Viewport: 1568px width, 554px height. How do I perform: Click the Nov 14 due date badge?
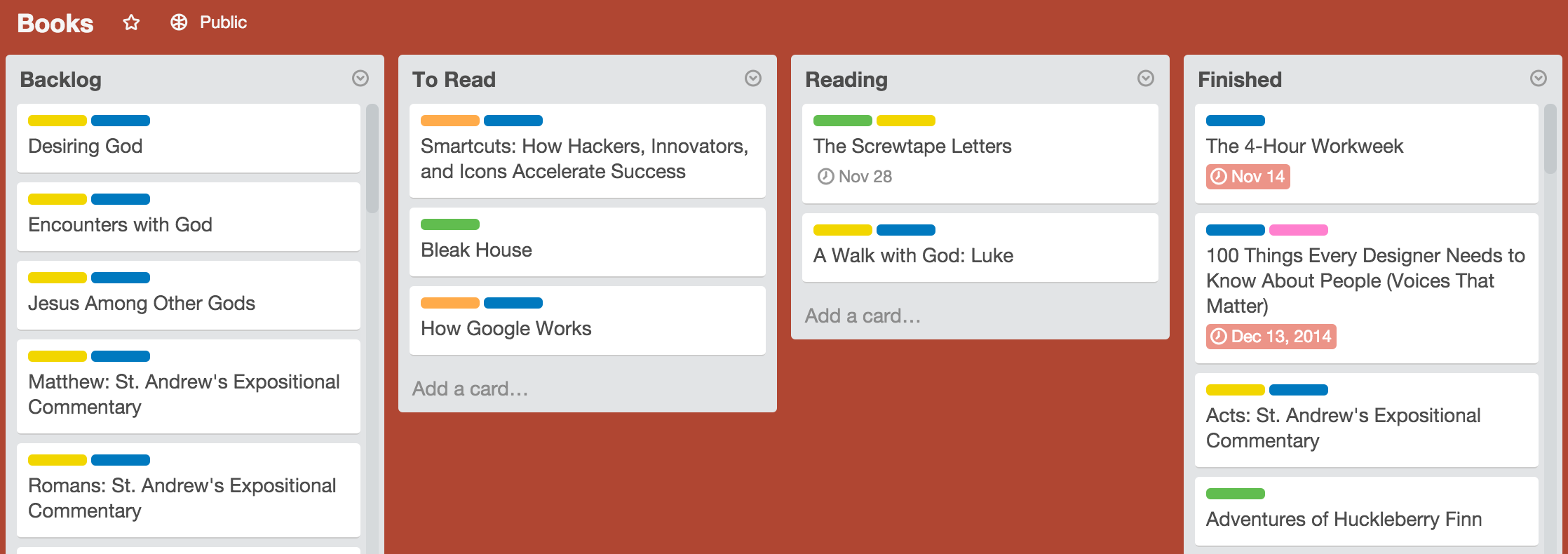click(1247, 176)
